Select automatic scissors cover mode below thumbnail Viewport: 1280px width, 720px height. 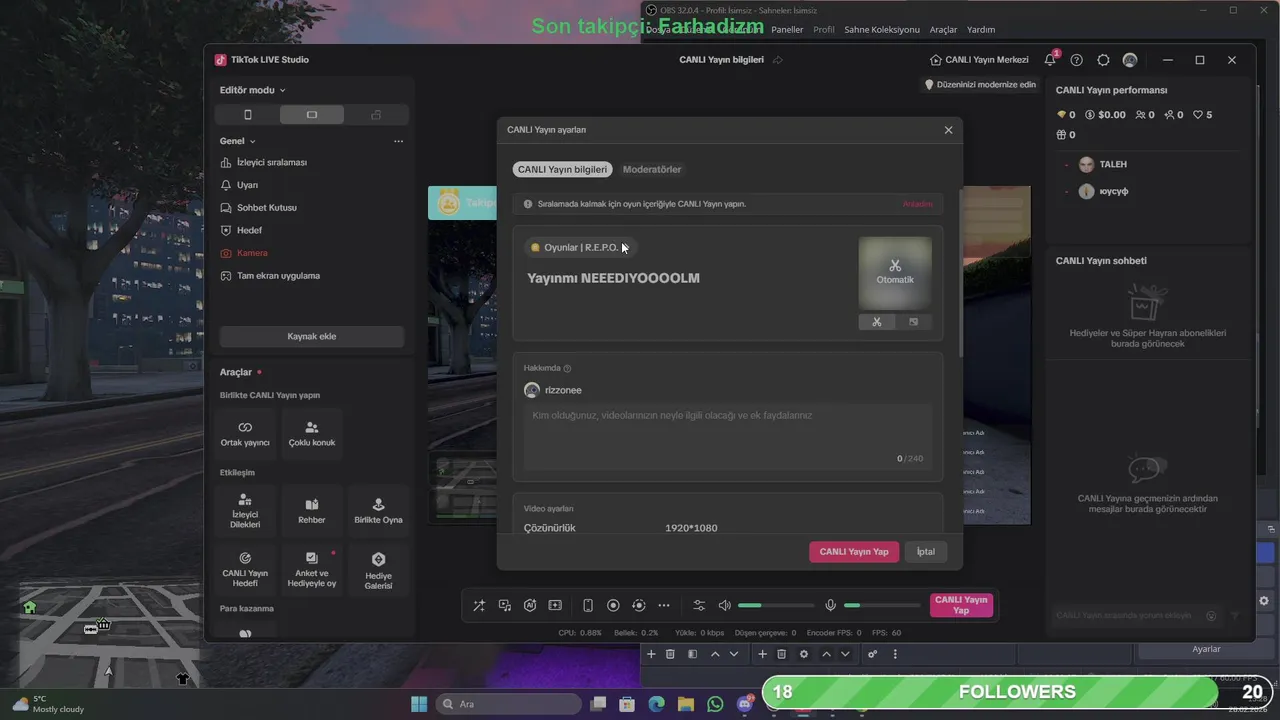(x=876, y=322)
